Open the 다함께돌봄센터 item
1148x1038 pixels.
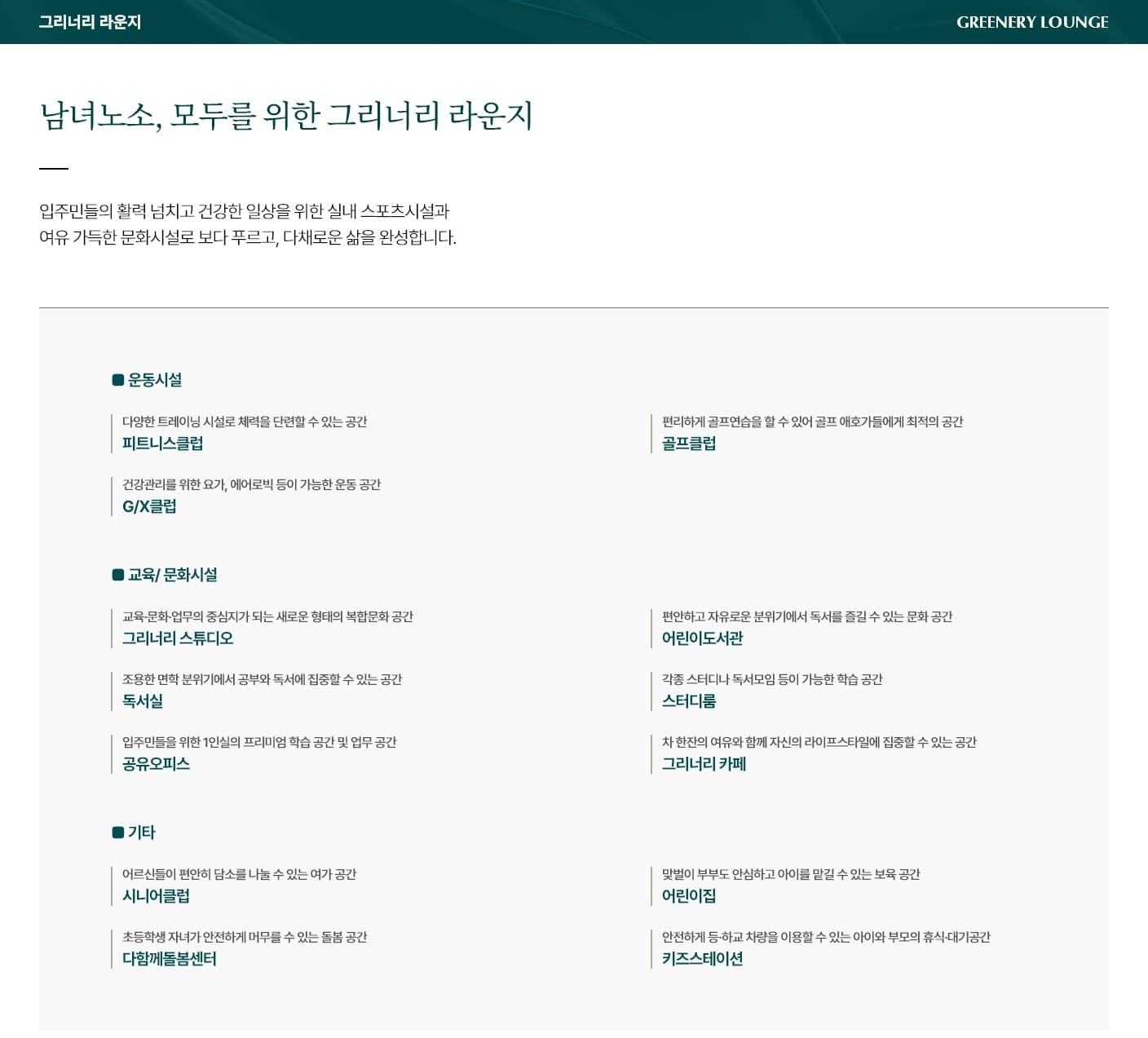169,959
